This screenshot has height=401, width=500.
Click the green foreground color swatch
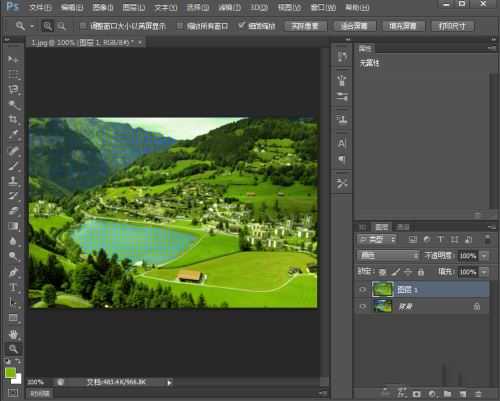click(x=10, y=372)
